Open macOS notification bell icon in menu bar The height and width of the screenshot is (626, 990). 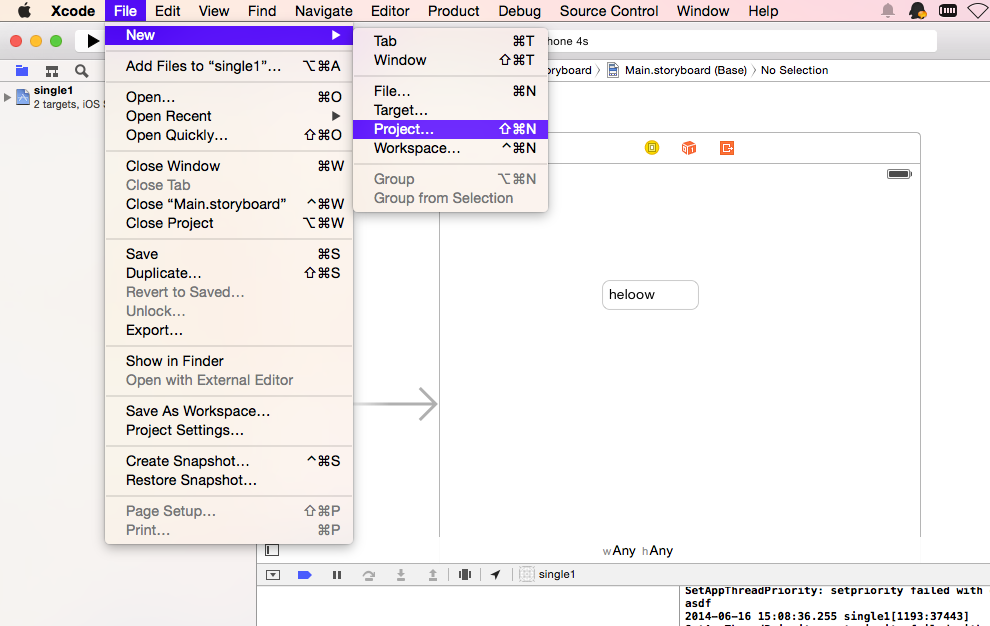888,11
